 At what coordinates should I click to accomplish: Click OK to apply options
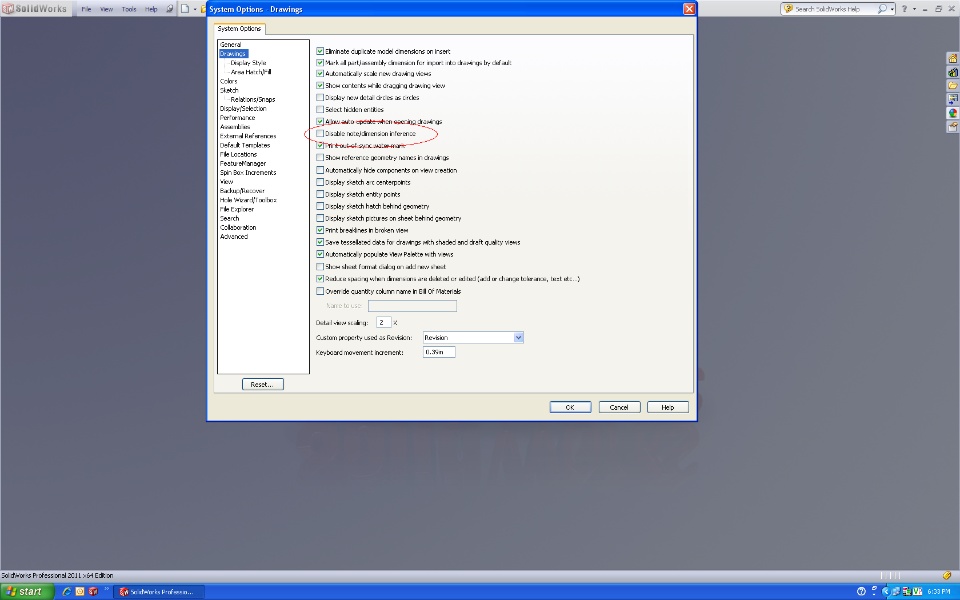[570, 407]
